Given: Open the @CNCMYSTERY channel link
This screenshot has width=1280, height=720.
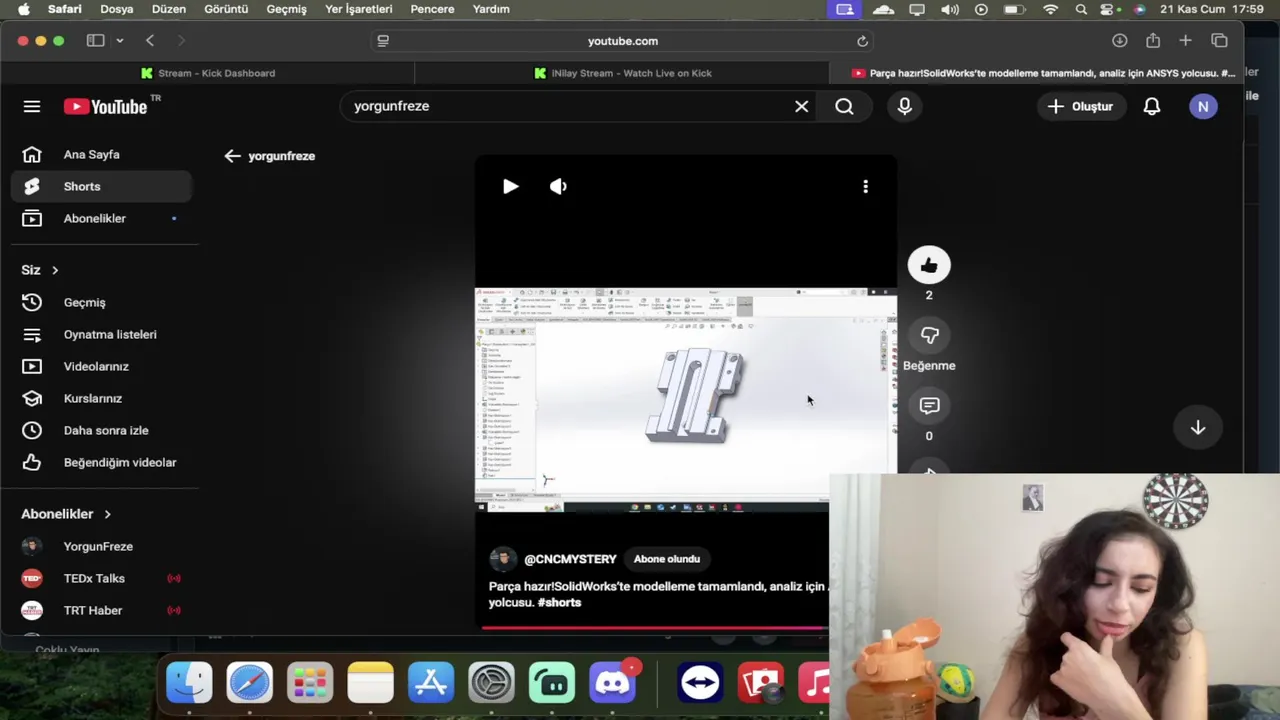Looking at the screenshot, I should pos(570,559).
